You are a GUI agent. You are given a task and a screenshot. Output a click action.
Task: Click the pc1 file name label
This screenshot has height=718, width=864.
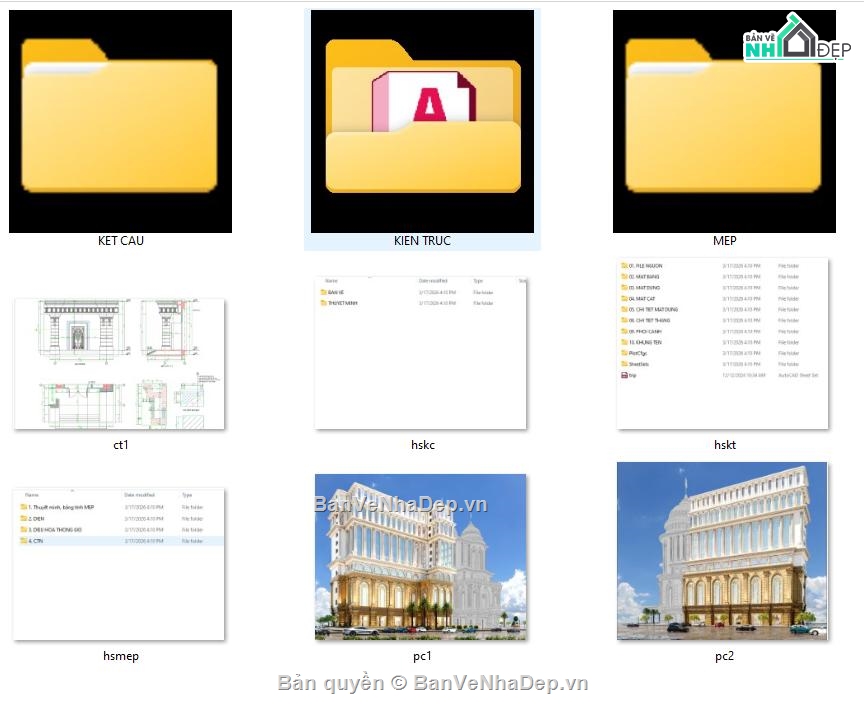pyautogui.click(x=422, y=656)
